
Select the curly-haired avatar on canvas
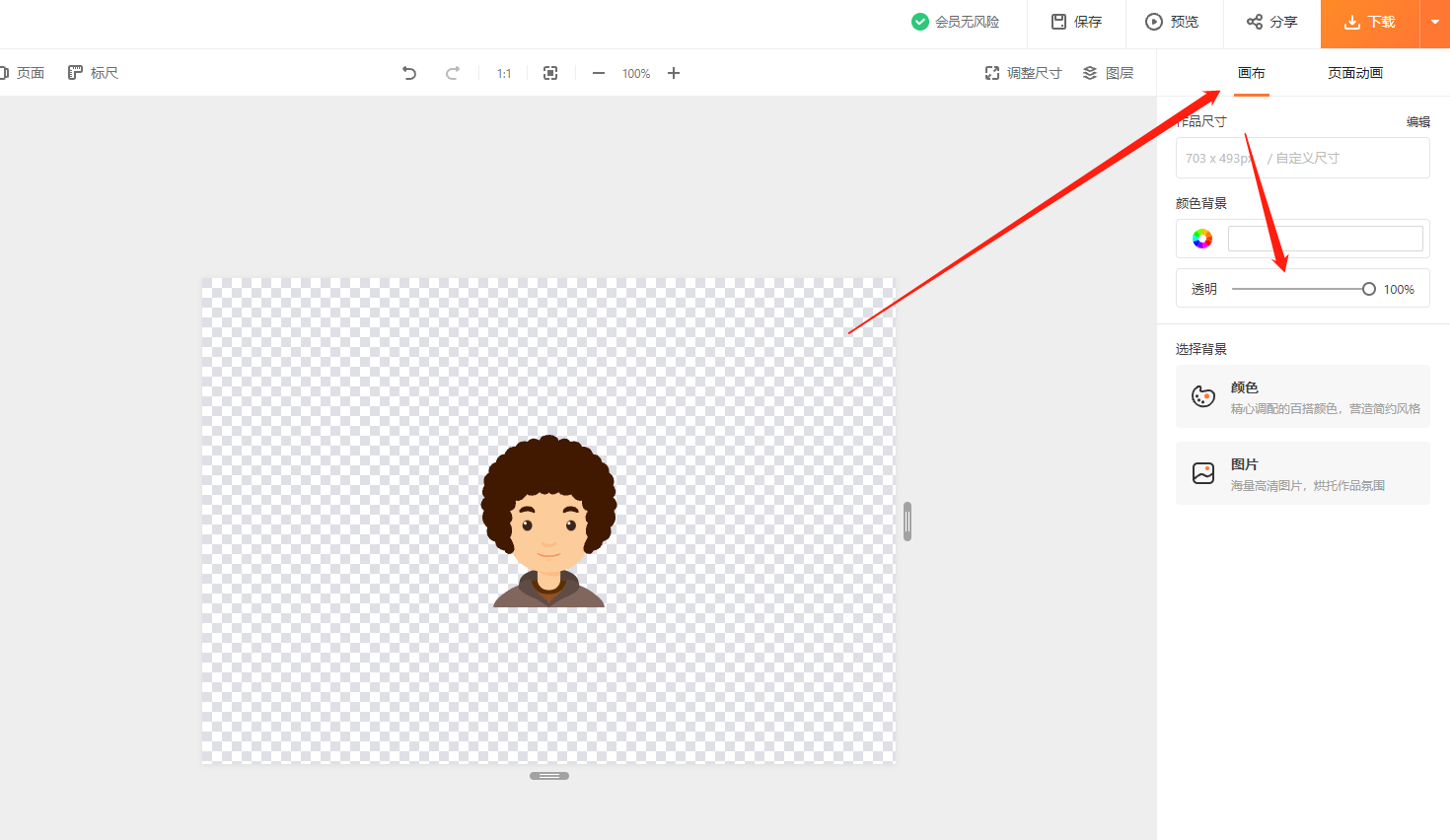pyautogui.click(x=548, y=522)
